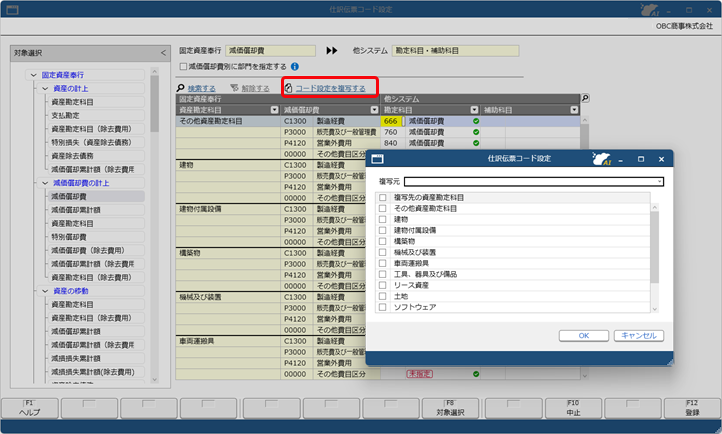Click the green check icon in the 840 row
This screenshot has width=722, height=434.
[476, 143]
